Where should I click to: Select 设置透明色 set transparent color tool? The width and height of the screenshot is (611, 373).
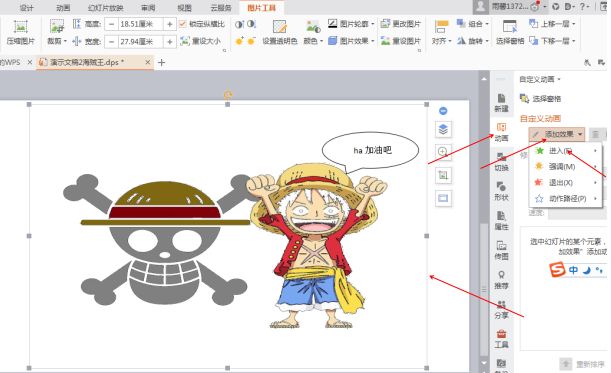(280, 32)
